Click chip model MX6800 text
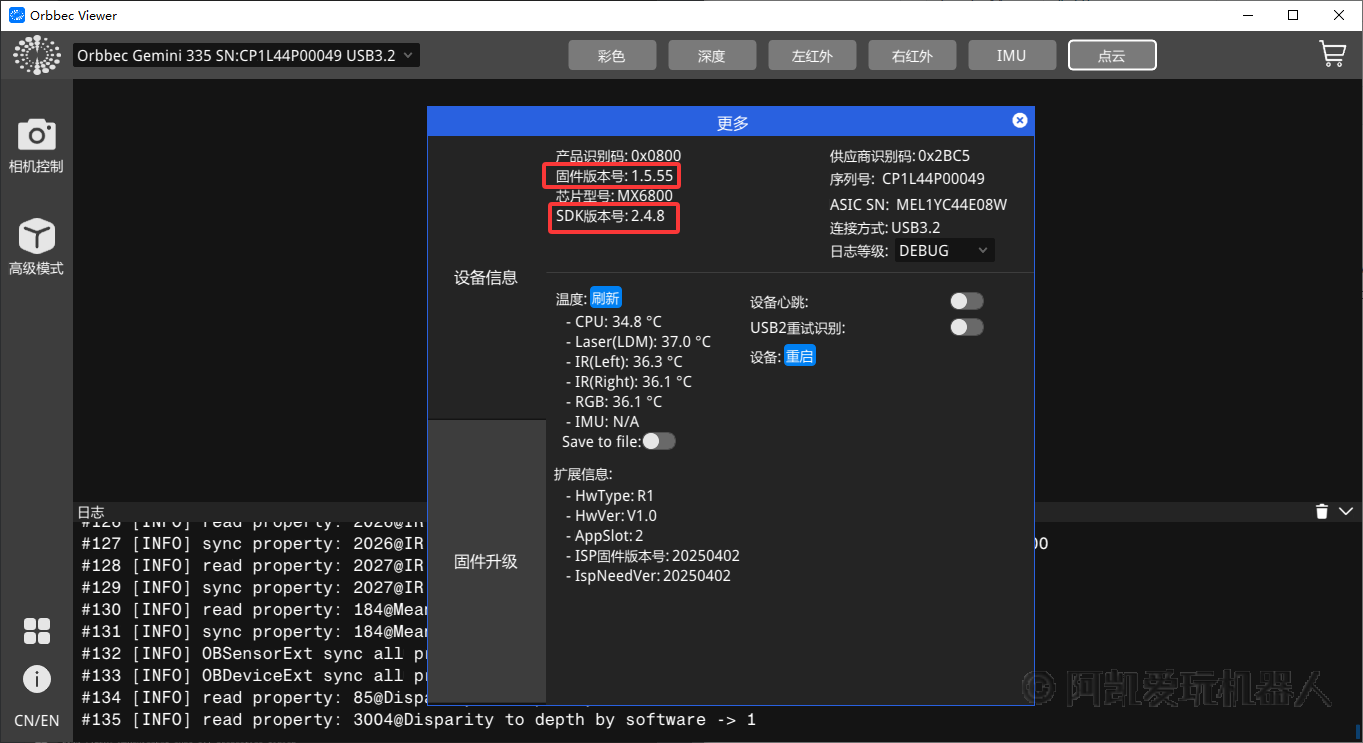 (x=615, y=196)
